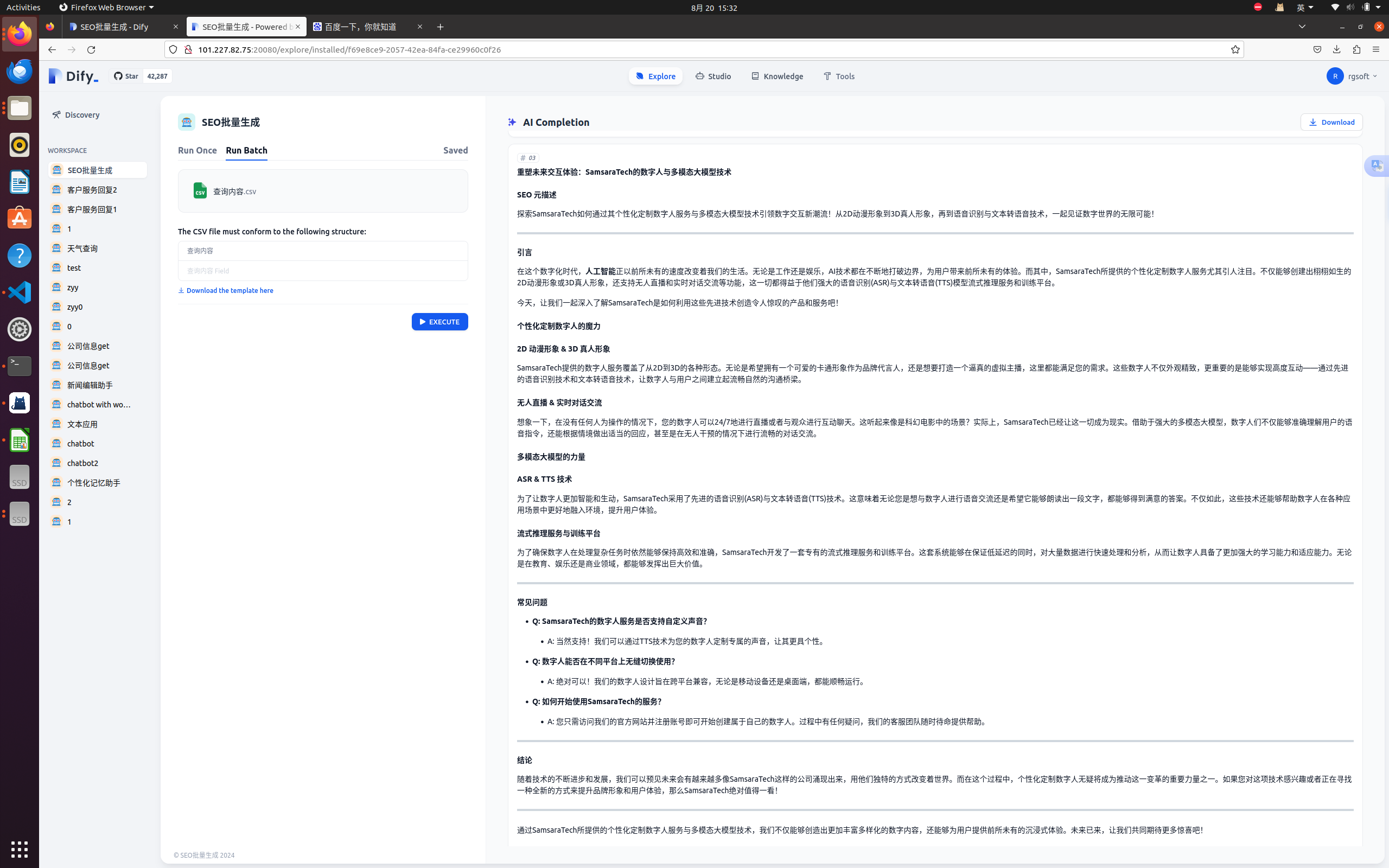
Task: Open Firefox downloads arrow icon
Action: coord(1336,49)
